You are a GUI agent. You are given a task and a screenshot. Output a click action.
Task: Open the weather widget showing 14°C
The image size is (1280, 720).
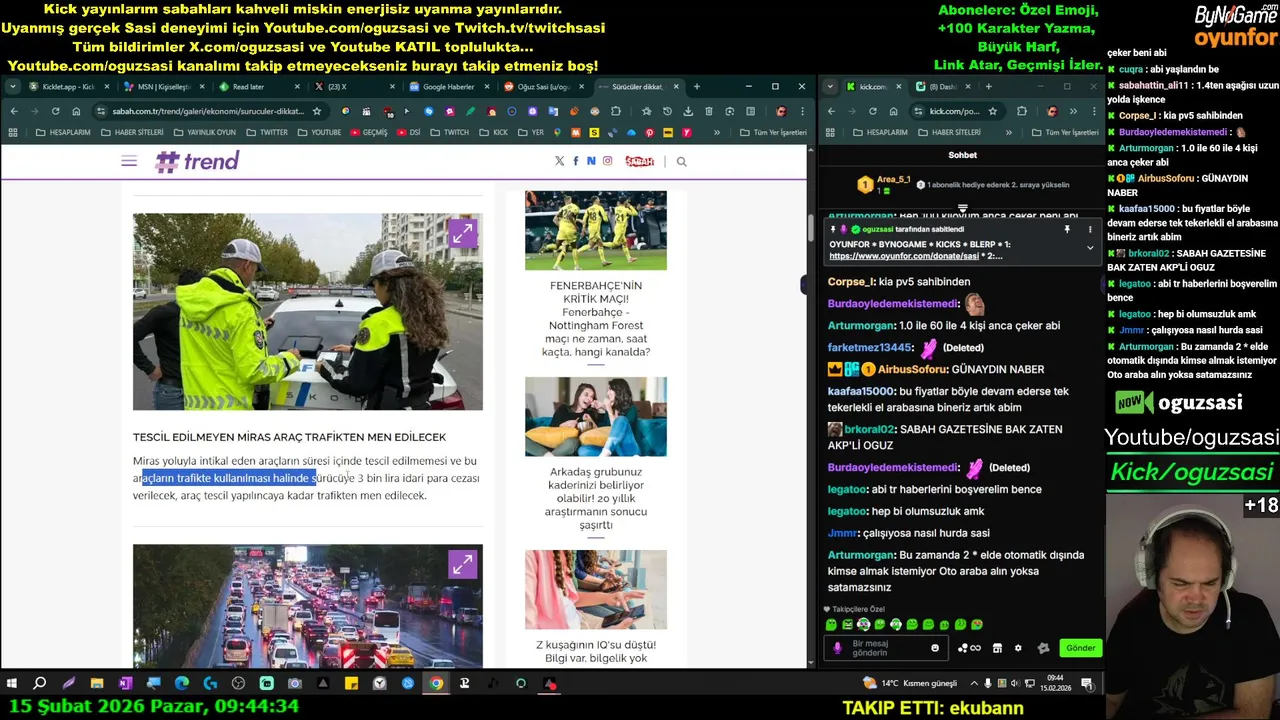pos(910,684)
